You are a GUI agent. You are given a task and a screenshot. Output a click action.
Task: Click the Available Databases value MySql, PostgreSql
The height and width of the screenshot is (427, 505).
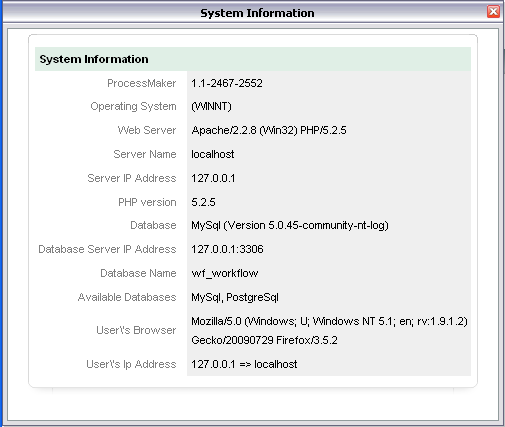coord(235,297)
